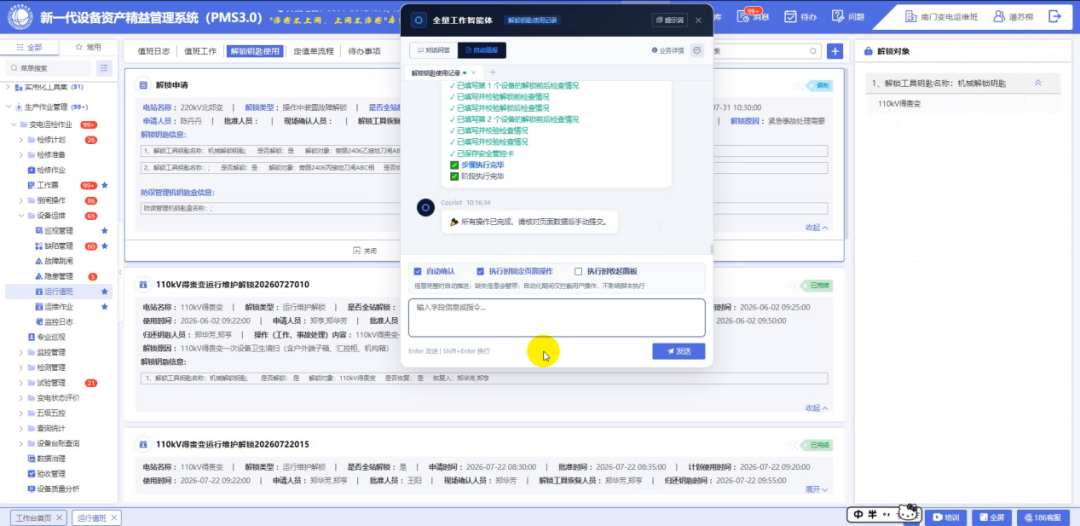
Task: Click the chat message input field
Action: [x=557, y=317]
